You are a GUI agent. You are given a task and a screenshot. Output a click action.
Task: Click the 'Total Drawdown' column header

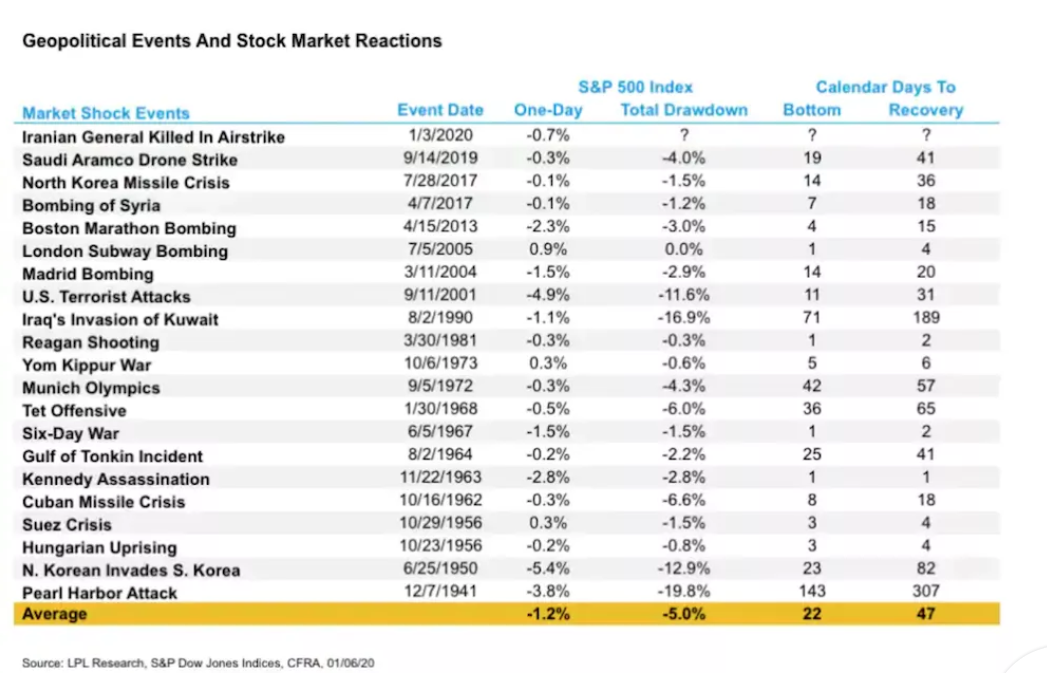point(684,110)
